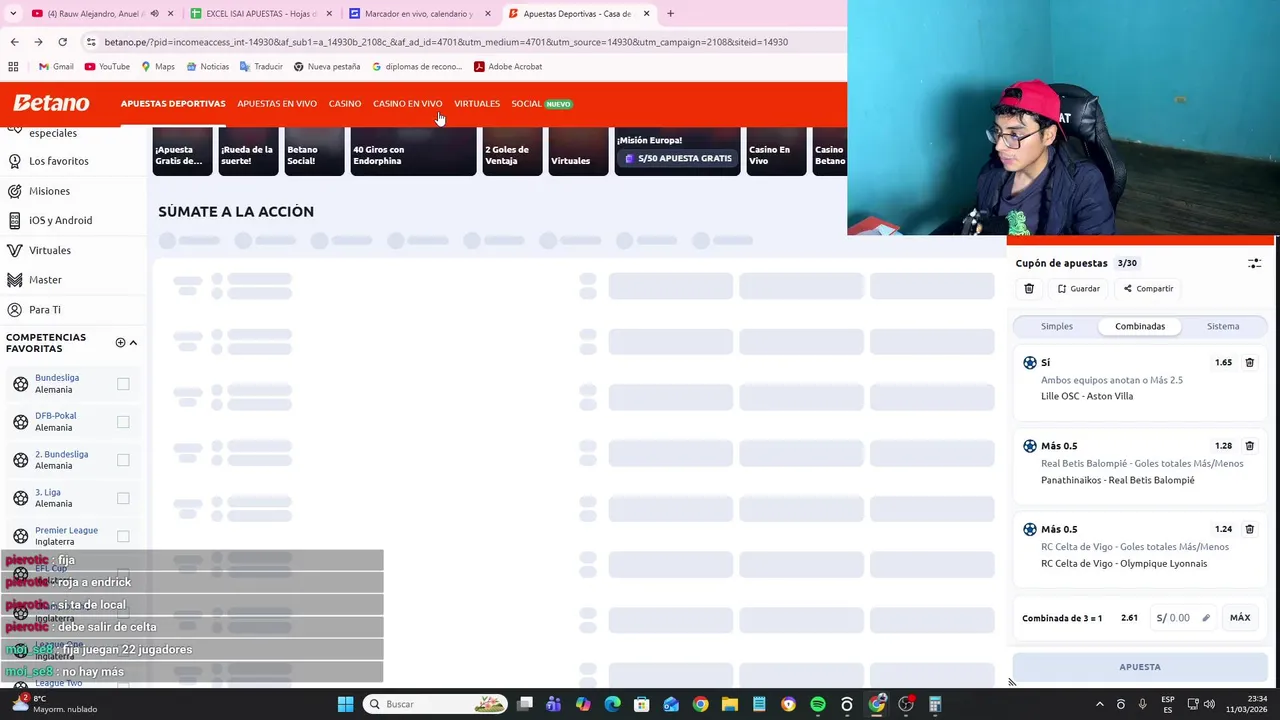Image resolution: width=1280 pixels, height=720 pixels.
Task: Click the Betano logo
Action: [51, 103]
